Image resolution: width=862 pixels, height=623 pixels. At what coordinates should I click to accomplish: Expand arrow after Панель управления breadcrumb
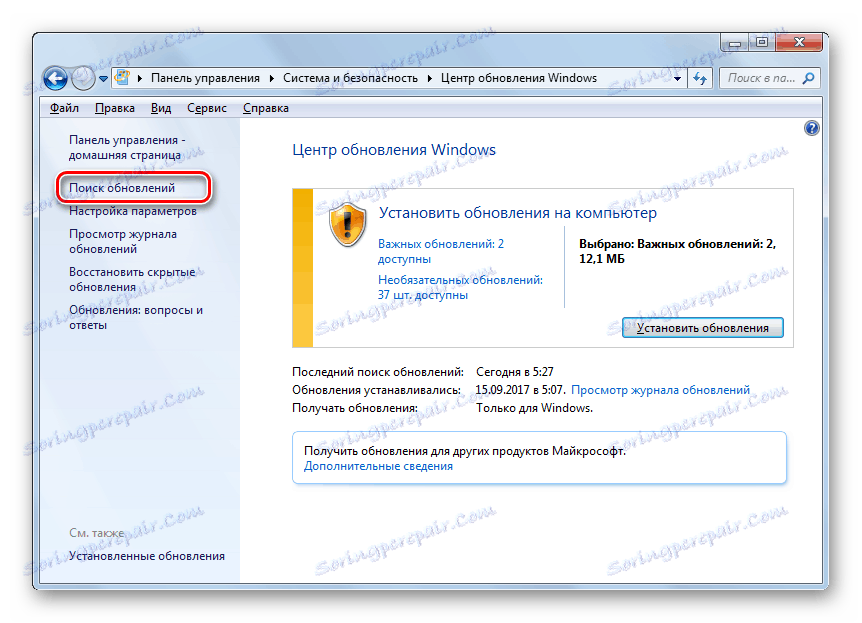272,79
